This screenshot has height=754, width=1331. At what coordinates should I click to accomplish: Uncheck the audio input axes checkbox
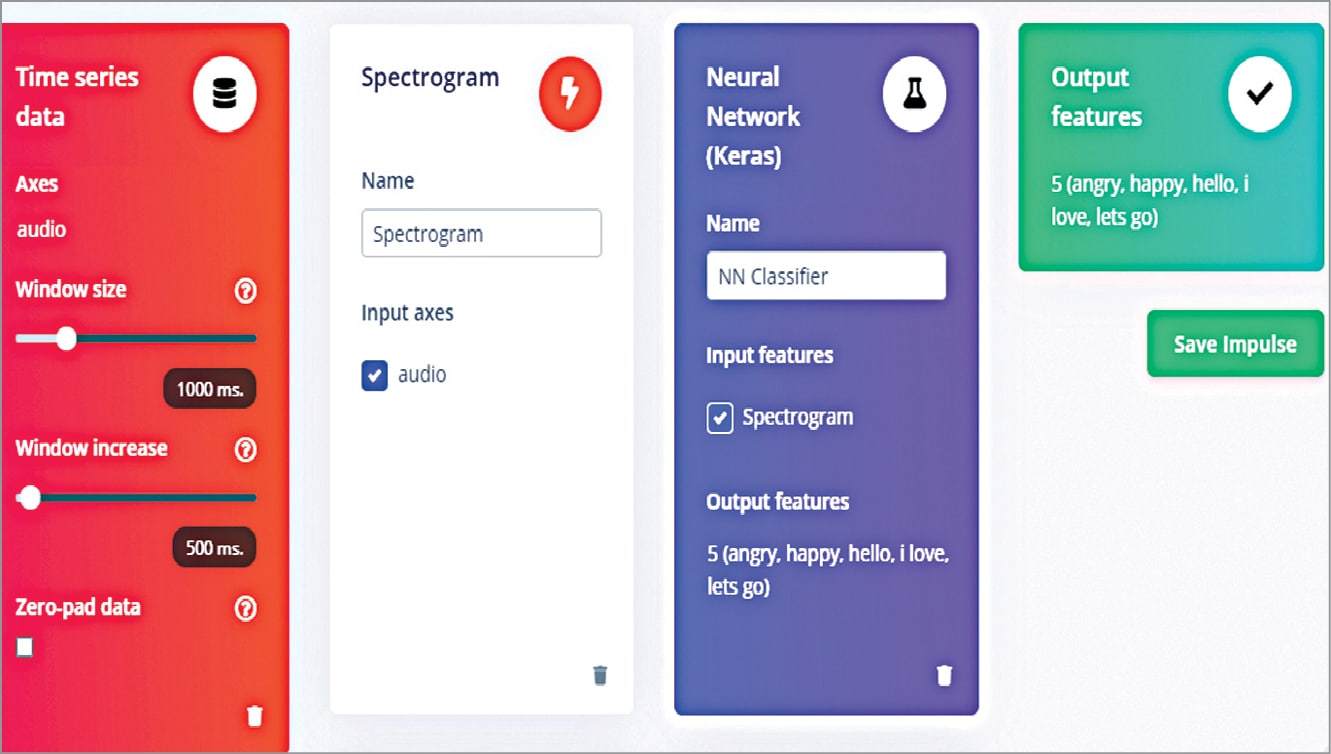pos(374,376)
